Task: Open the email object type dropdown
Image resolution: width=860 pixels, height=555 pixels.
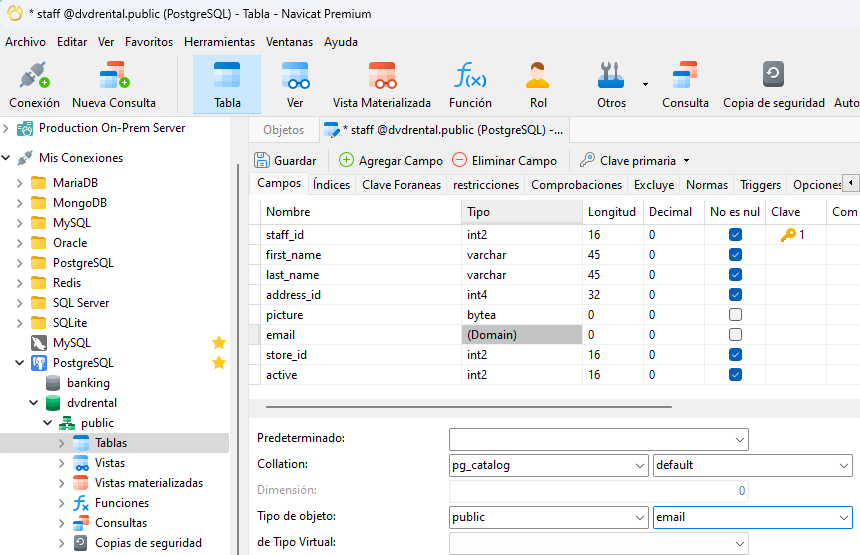Action: [844, 517]
